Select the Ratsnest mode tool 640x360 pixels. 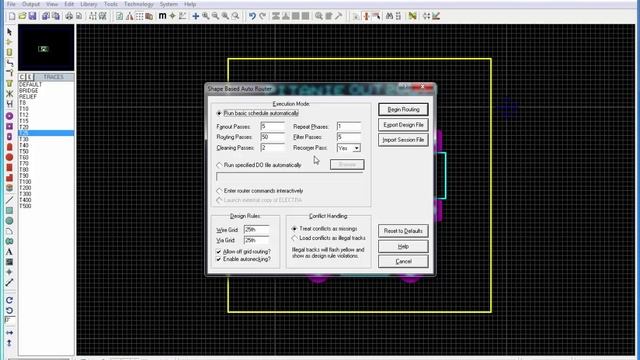[9, 93]
